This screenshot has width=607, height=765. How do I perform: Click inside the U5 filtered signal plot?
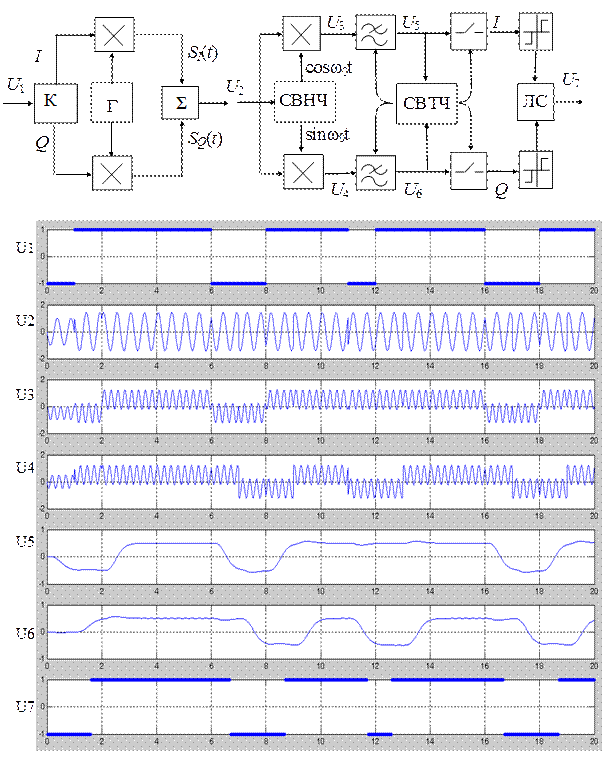coord(321,557)
